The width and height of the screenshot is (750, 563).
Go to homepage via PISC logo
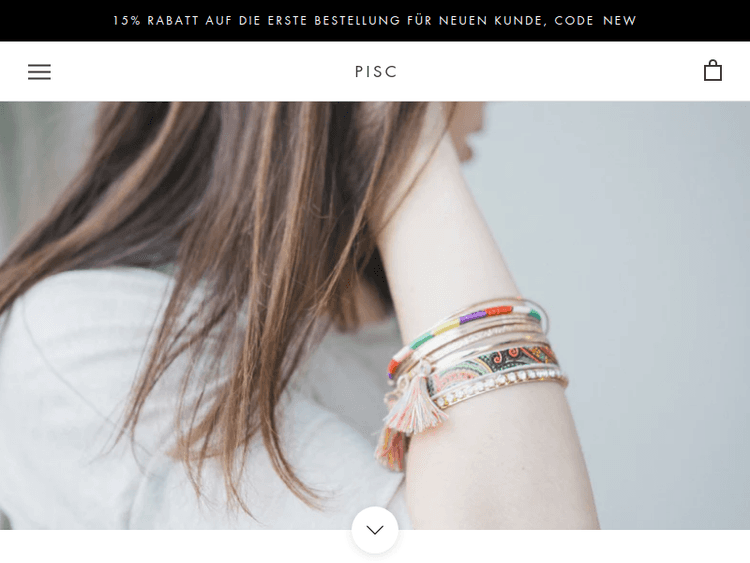376,72
